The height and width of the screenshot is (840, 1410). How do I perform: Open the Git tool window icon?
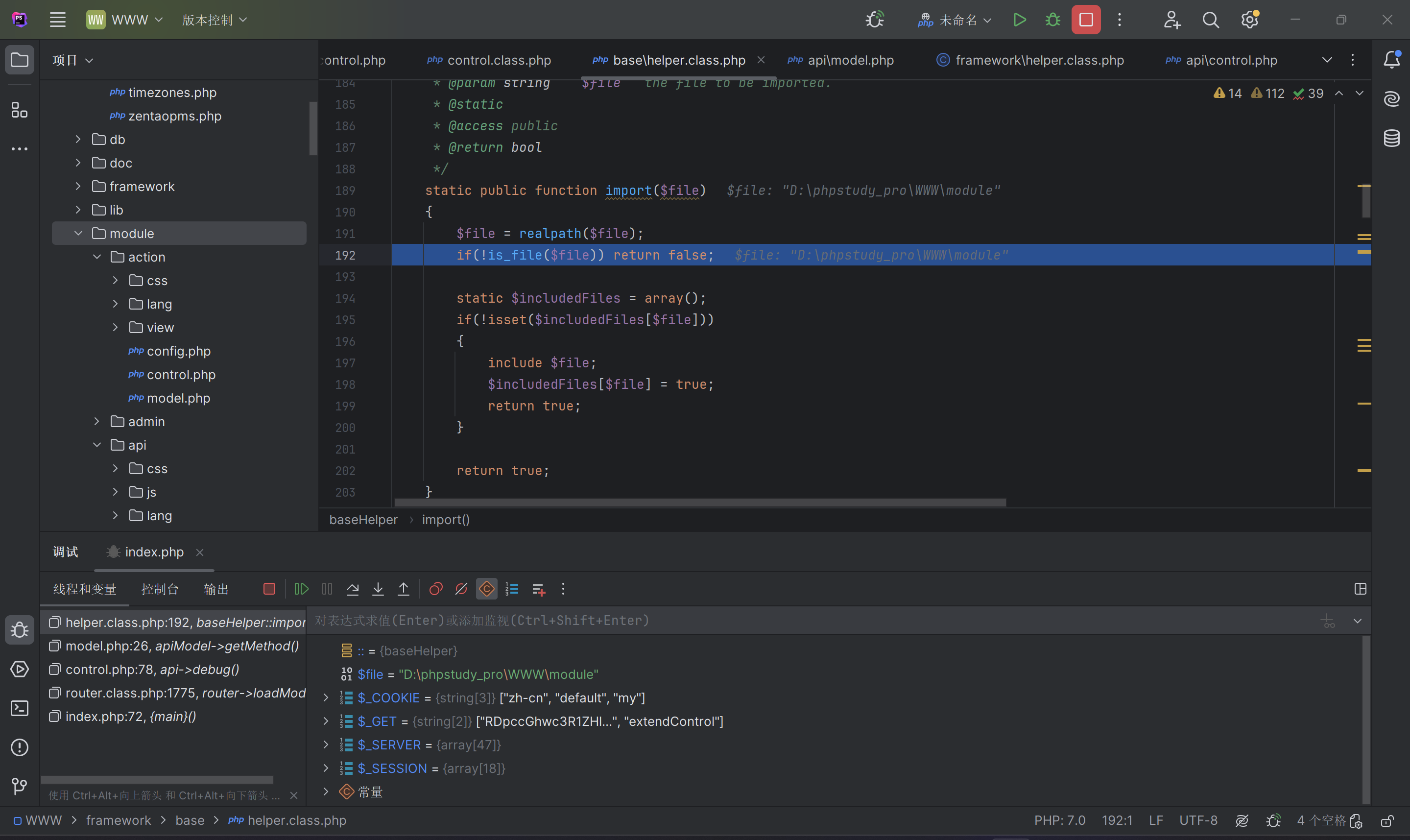point(20,786)
